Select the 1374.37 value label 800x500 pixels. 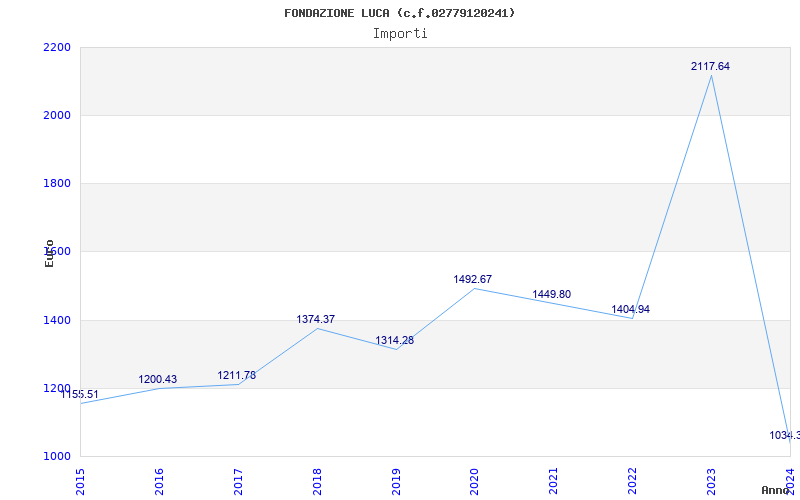click(315, 319)
